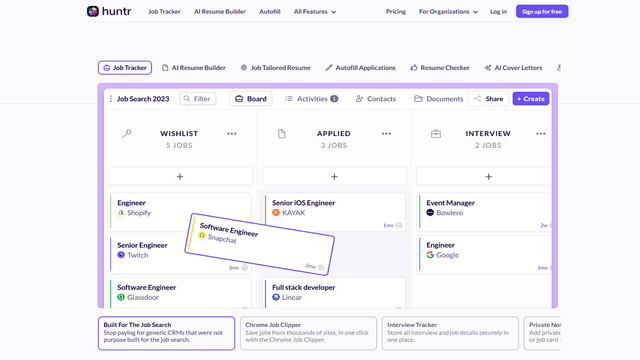
Task: Open the Interview column three-dot menu
Action: [x=541, y=133]
